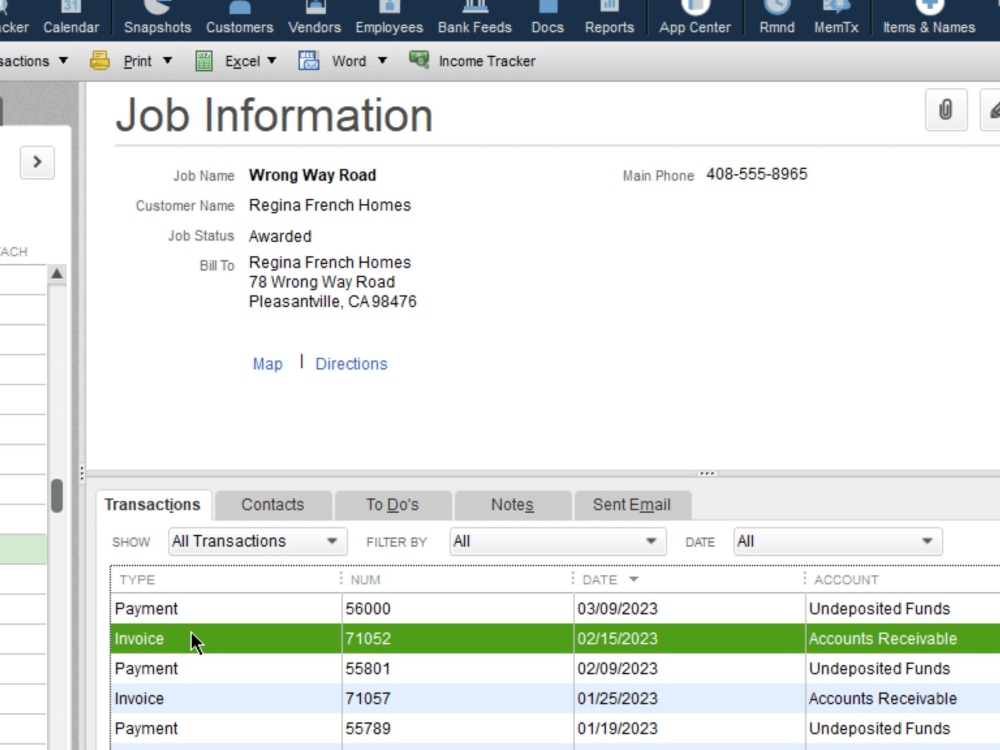1000x750 pixels.
Task: Open the Map link for the billing address
Action: point(267,363)
